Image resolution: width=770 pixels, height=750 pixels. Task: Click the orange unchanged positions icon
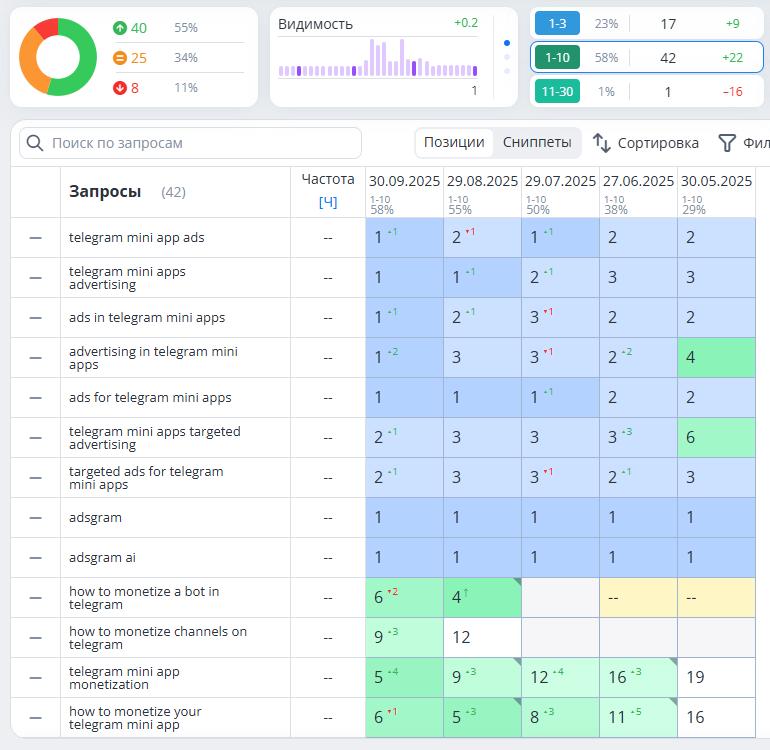(119, 58)
